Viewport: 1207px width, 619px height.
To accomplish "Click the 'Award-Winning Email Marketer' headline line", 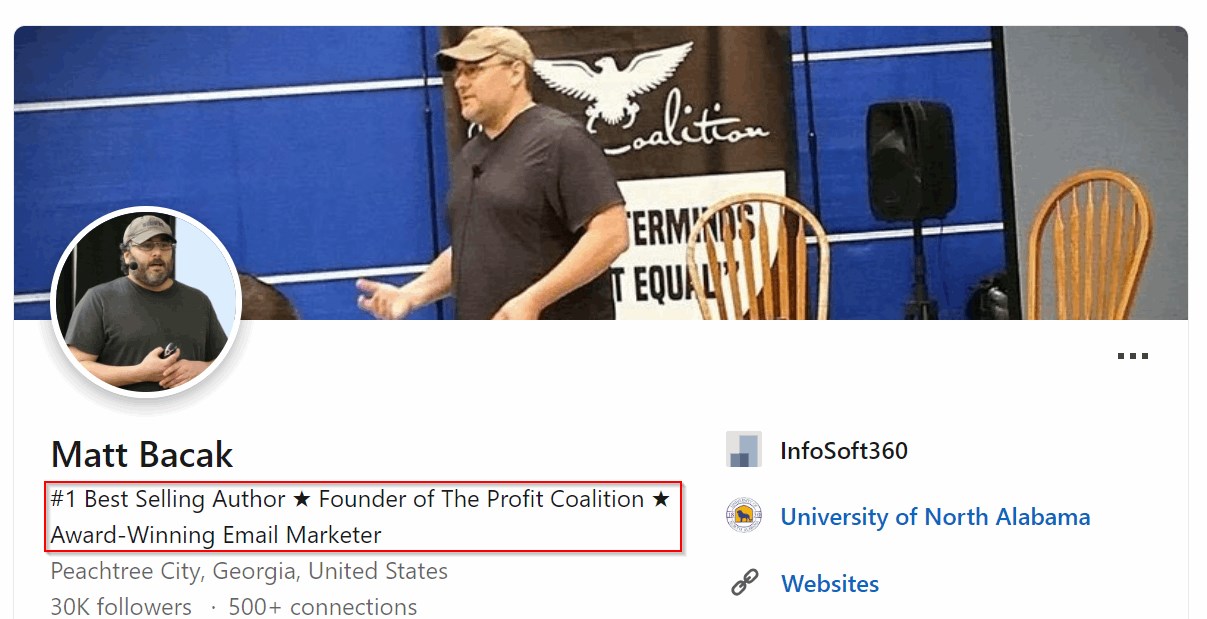I will (x=216, y=535).
